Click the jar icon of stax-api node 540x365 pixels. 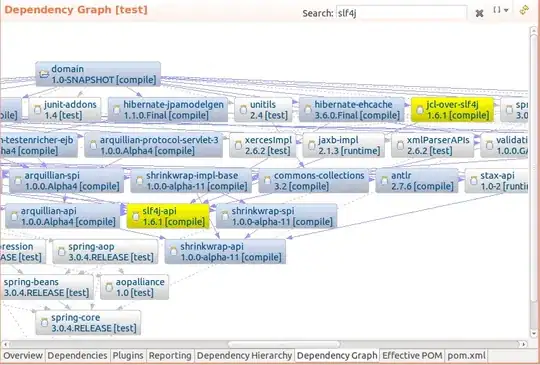pyautogui.click(x=474, y=181)
